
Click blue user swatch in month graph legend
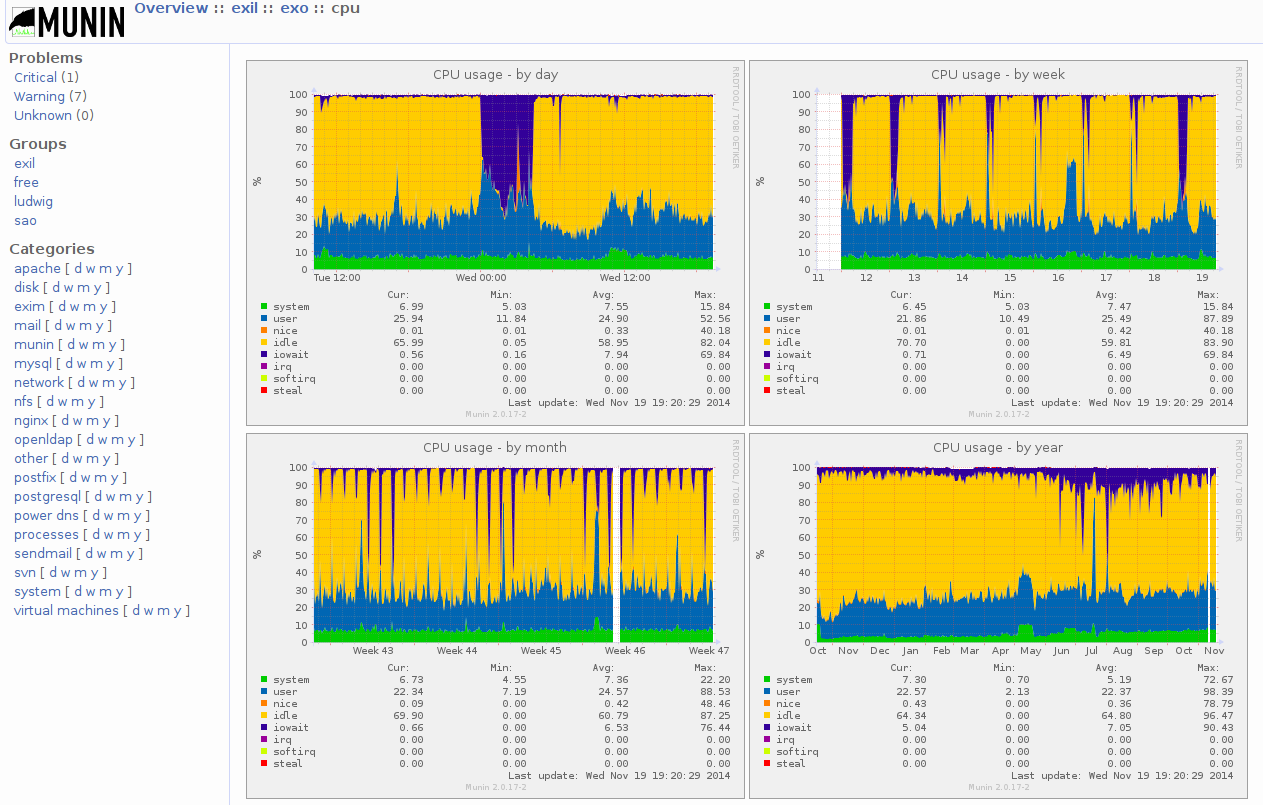[x=264, y=692]
